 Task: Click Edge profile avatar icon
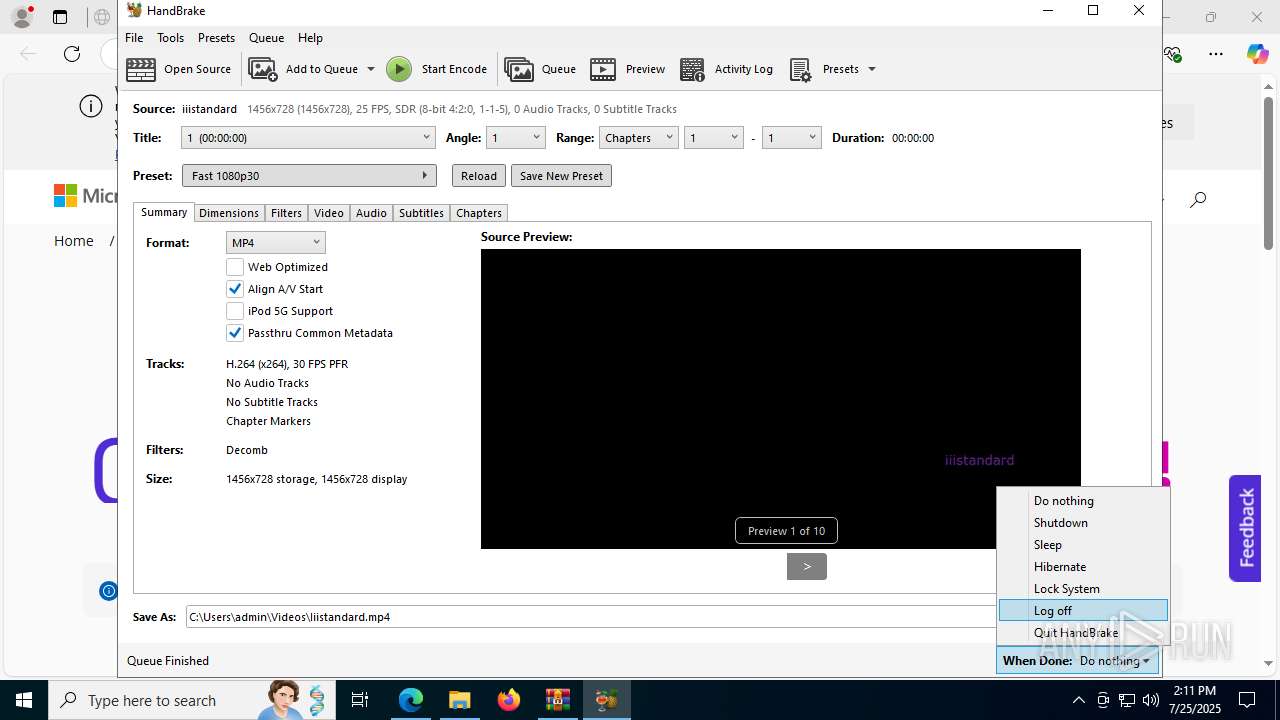click(x=22, y=17)
